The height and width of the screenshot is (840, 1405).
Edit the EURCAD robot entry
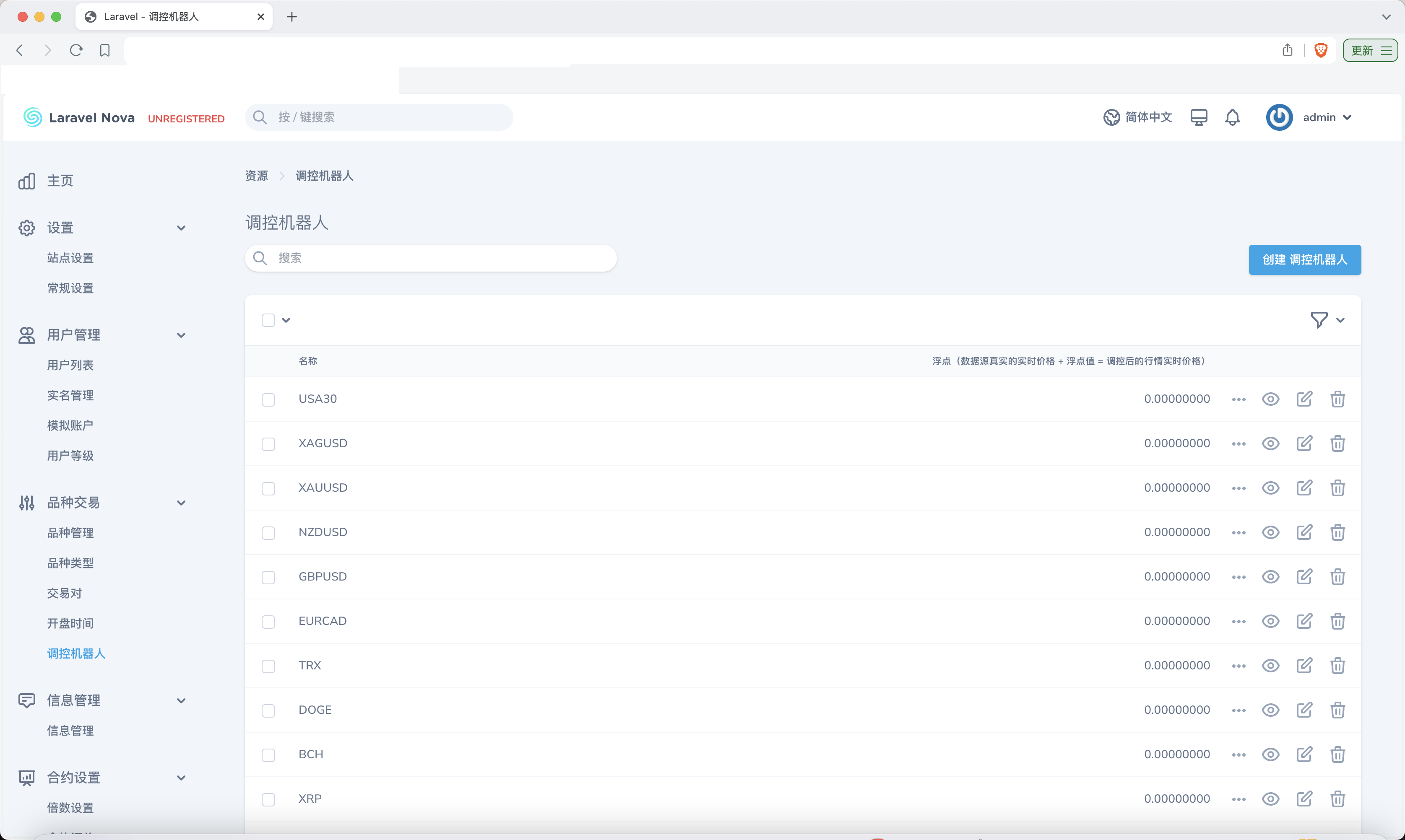pyautogui.click(x=1304, y=621)
